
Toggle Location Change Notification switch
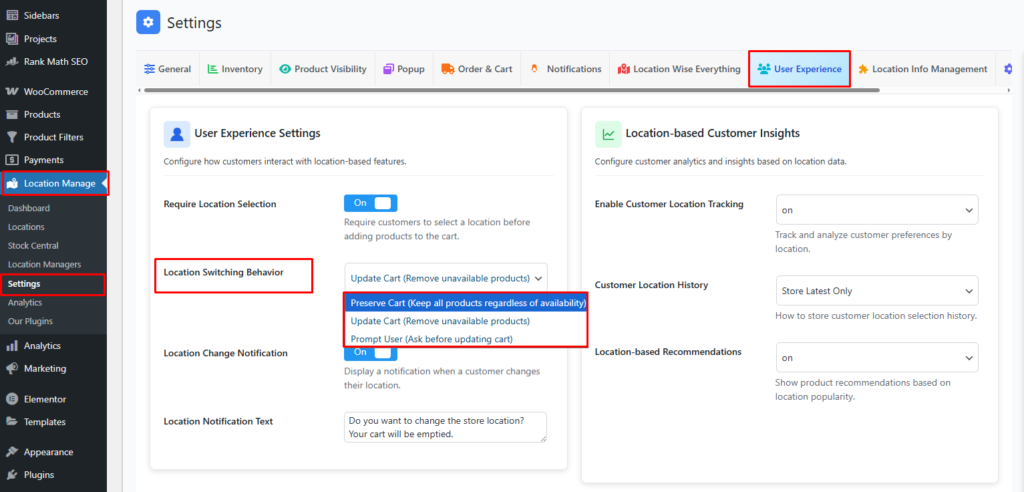pos(370,352)
